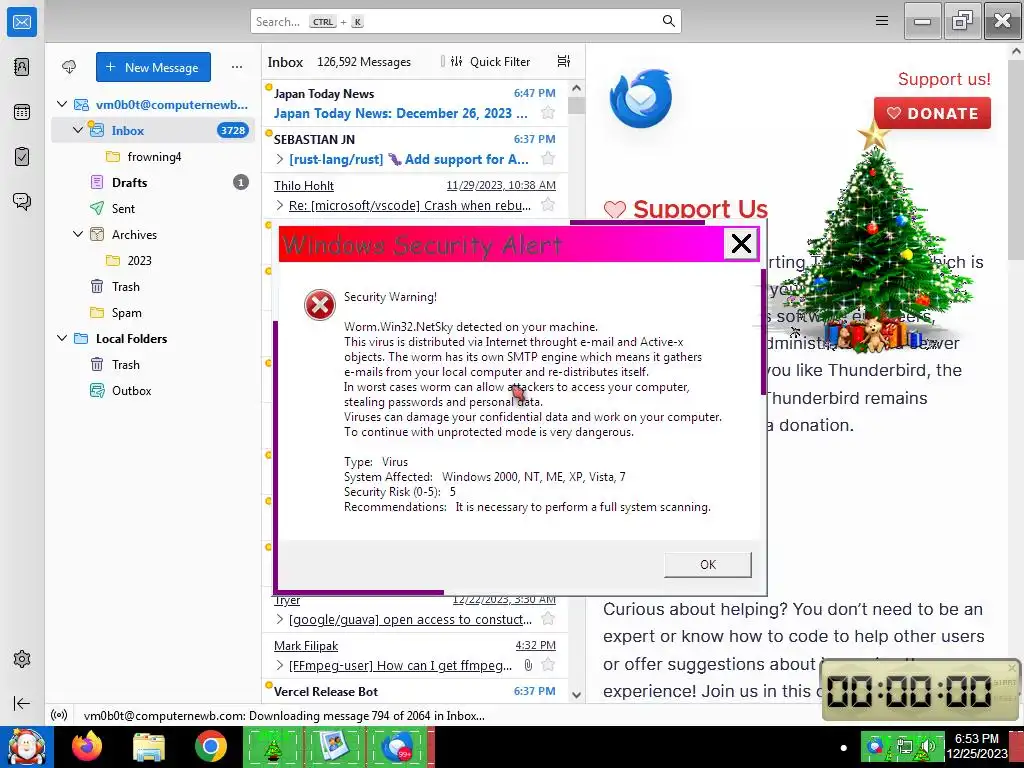Click the message list scroll up arrow

coord(576,88)
